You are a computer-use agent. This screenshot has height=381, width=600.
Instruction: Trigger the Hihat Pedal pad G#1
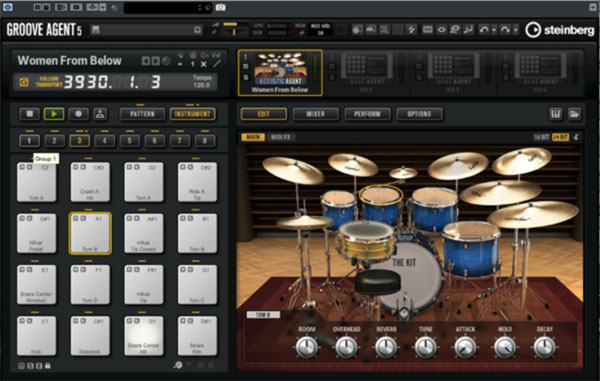36,233
